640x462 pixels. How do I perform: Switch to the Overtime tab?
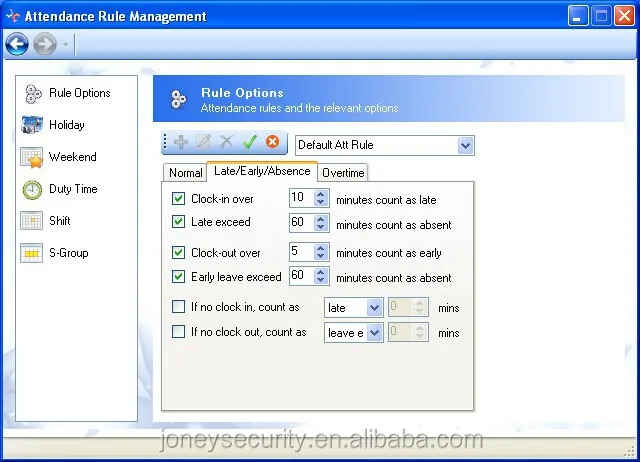coord(343,173)
